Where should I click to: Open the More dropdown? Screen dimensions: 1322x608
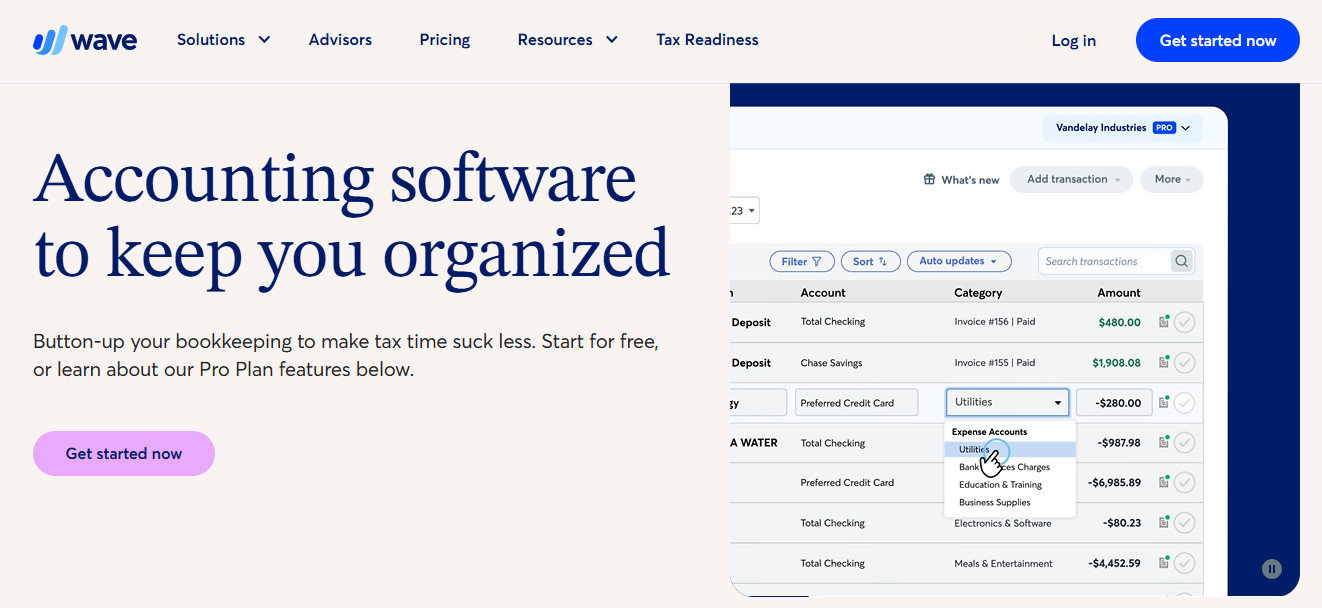(x=1172, y=179)
